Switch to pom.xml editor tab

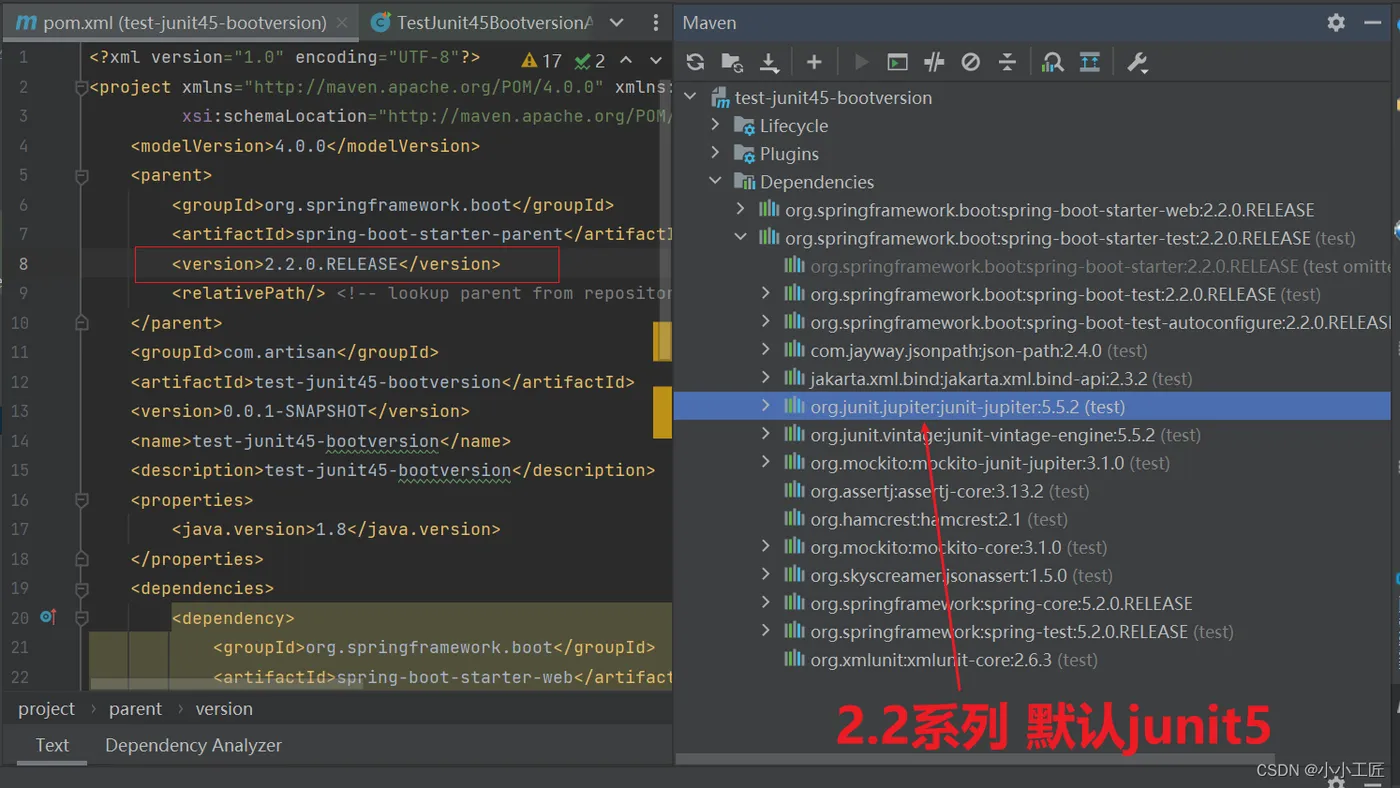pyautogui.click(x=179, y=22)
